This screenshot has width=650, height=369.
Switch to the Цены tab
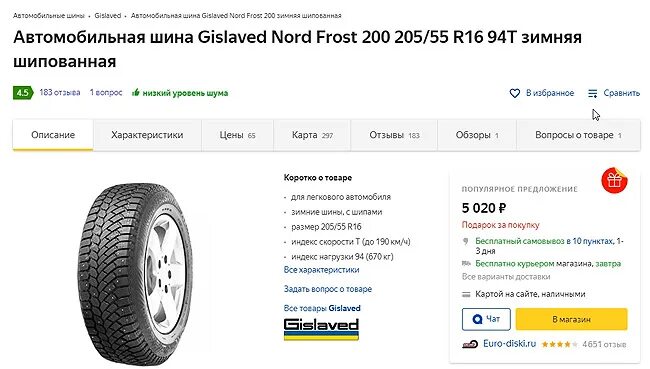coord(238,135)
